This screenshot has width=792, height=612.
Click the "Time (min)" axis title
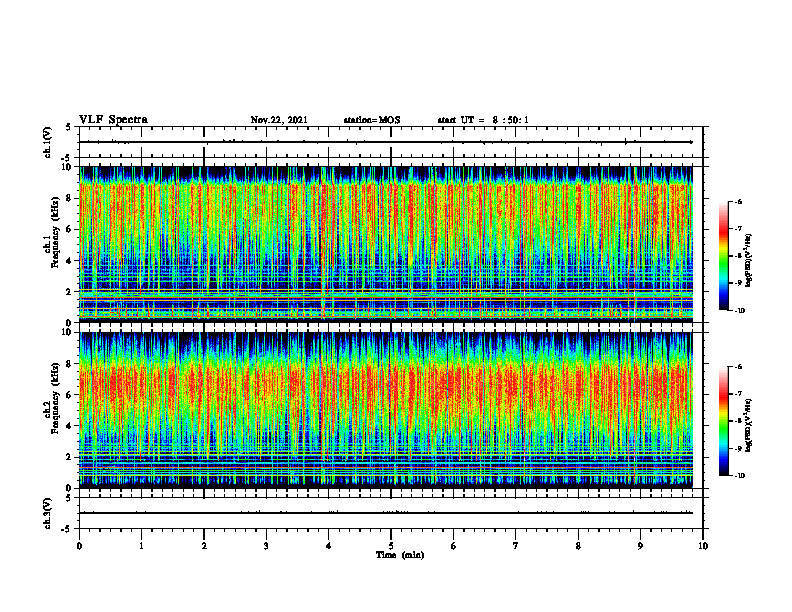400,555
